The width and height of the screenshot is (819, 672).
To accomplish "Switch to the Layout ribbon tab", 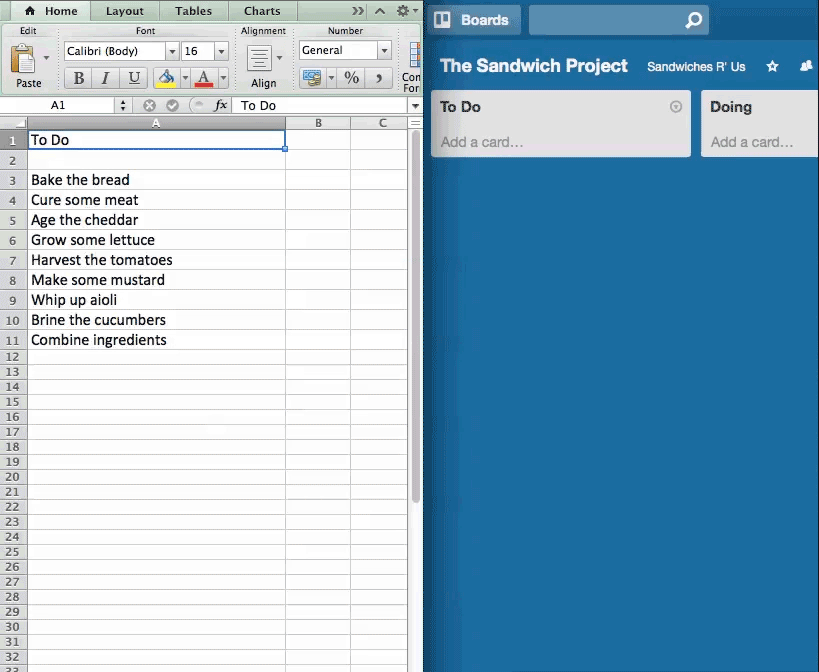I will pos(125,11).
